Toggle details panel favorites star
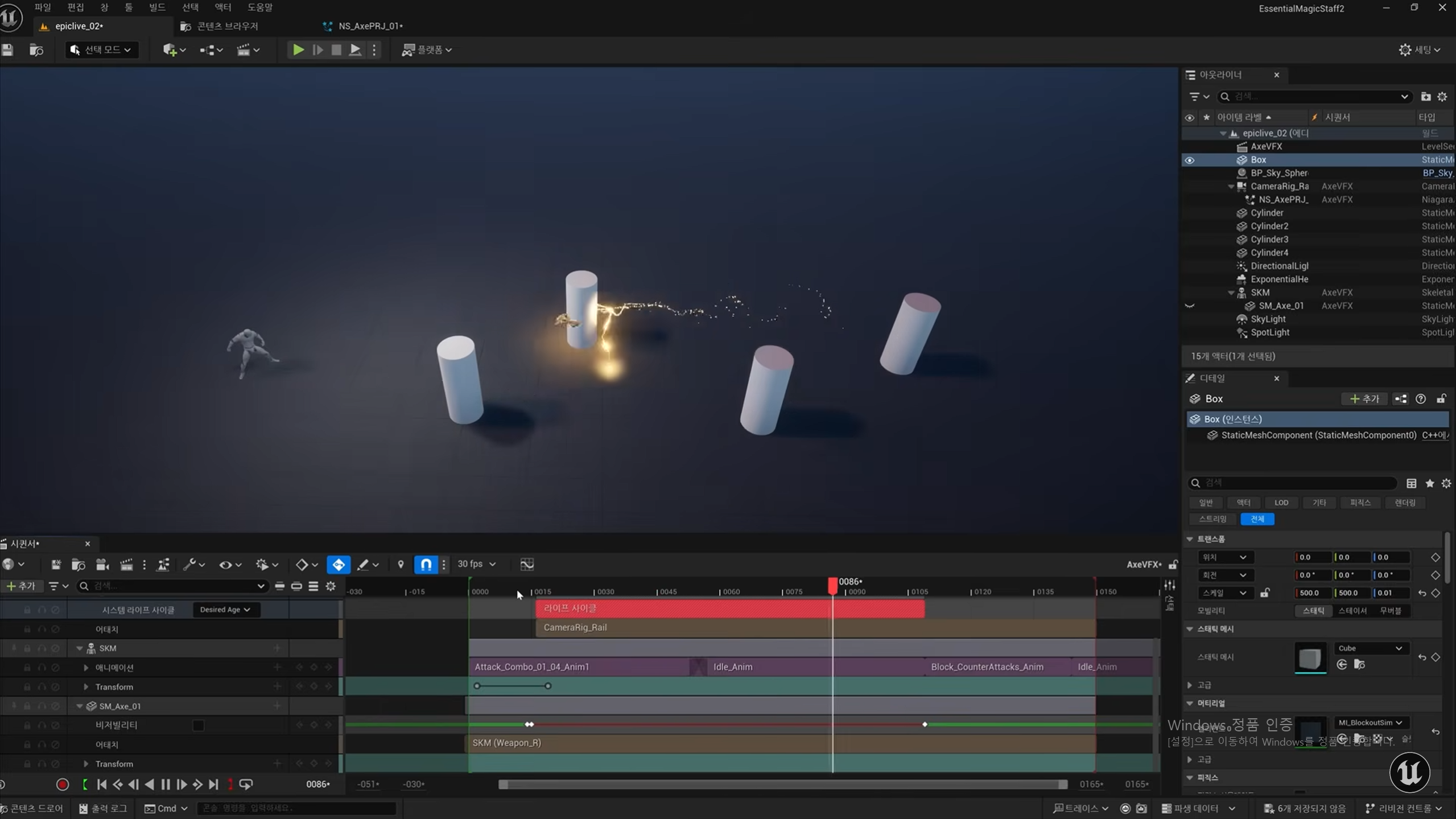The image size is (1456, 819). pyautogui.click(x=1429, y=483)
